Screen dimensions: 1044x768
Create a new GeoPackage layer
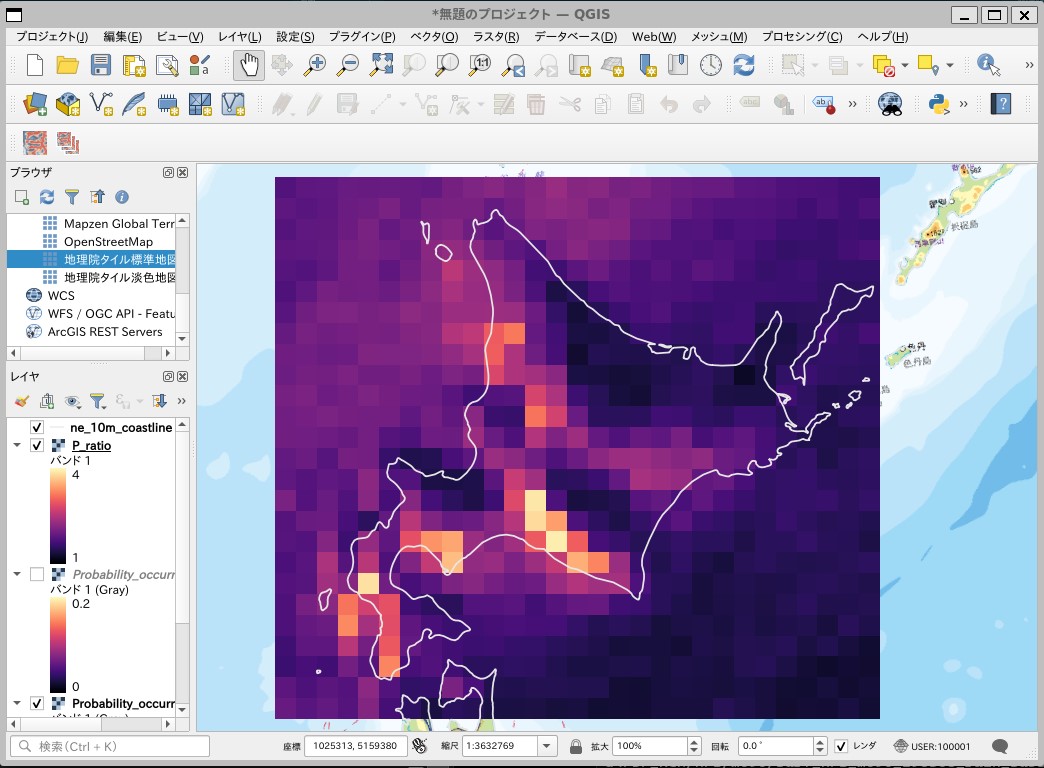(67, 104)
